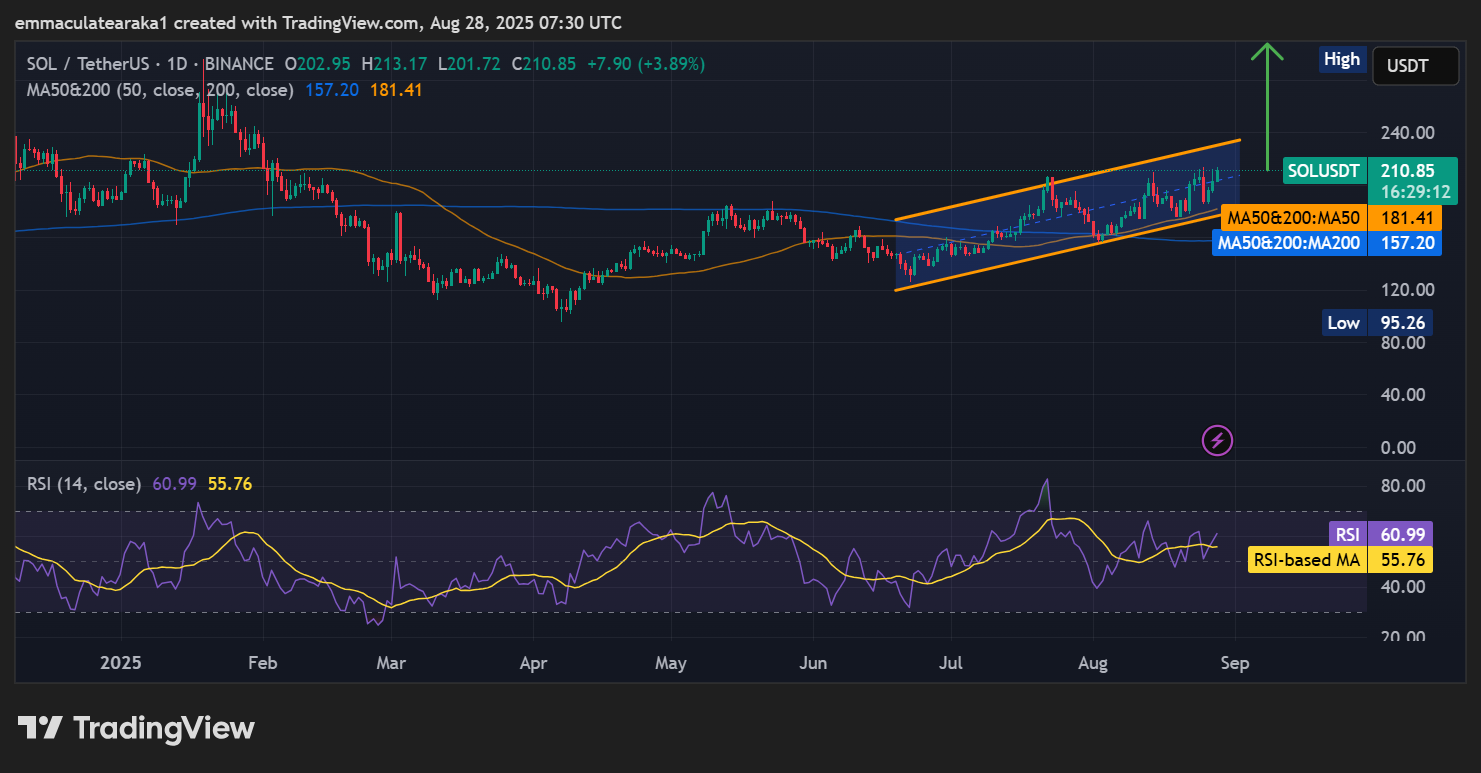Click the RSI-based MA 55.76 label
The height and width of the screenshot is (773, 1481).
[x=1341, y=560]
